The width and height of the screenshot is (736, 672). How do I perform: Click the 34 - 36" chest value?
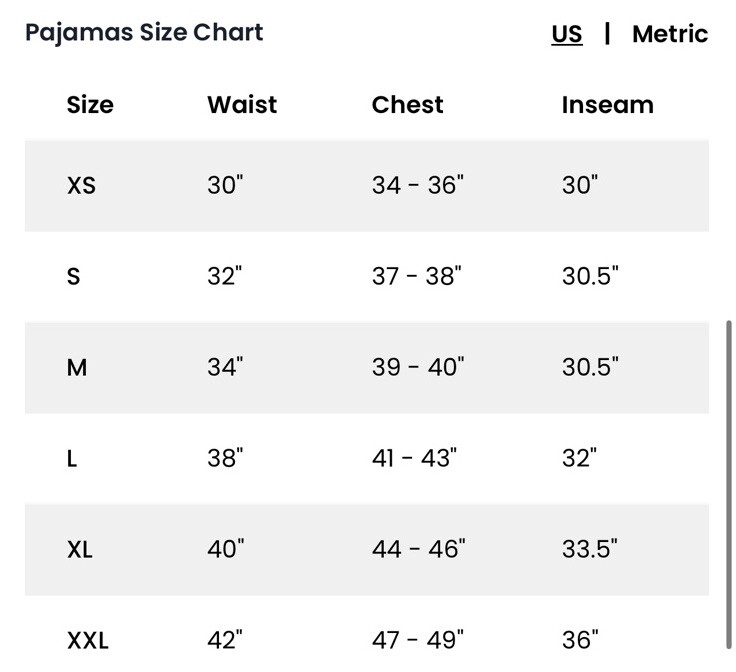pyautogui.click(x=417, y=185)
